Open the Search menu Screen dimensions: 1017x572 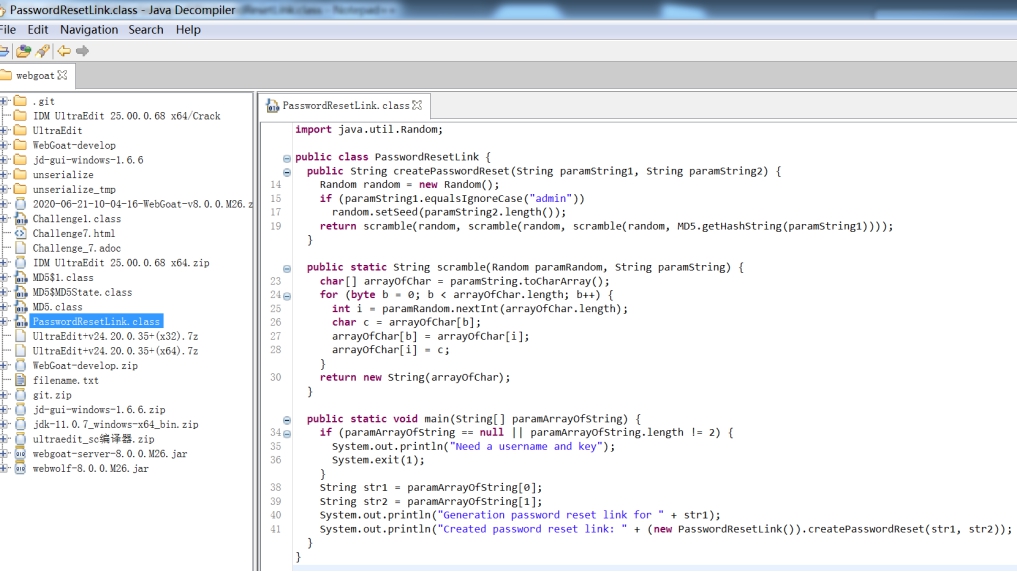coord(146,30)
